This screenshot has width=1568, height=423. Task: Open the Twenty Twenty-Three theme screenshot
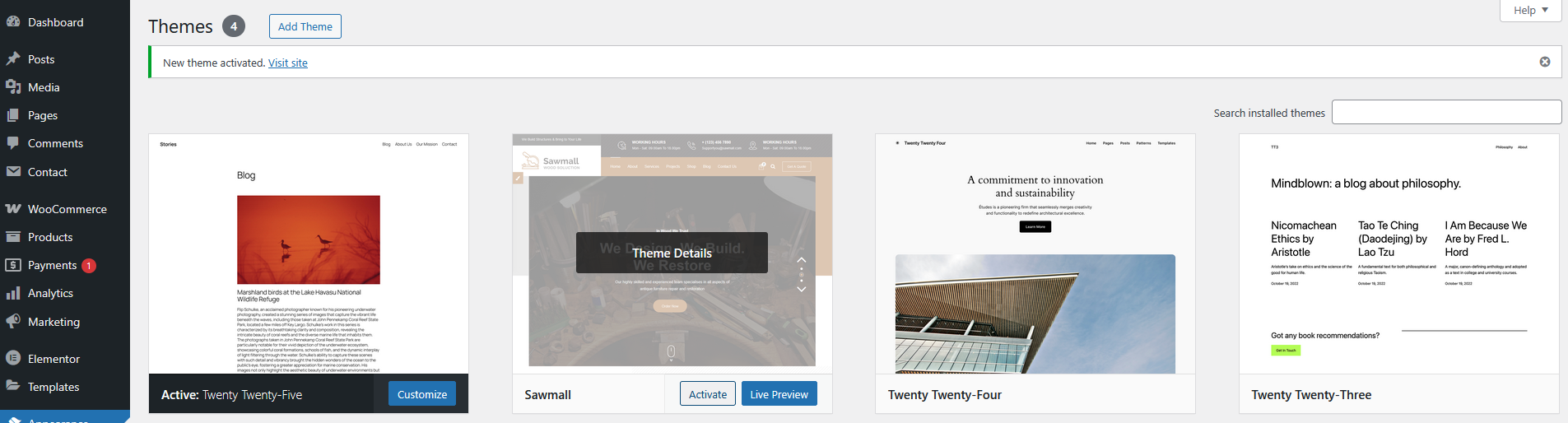coord(1399,253)
